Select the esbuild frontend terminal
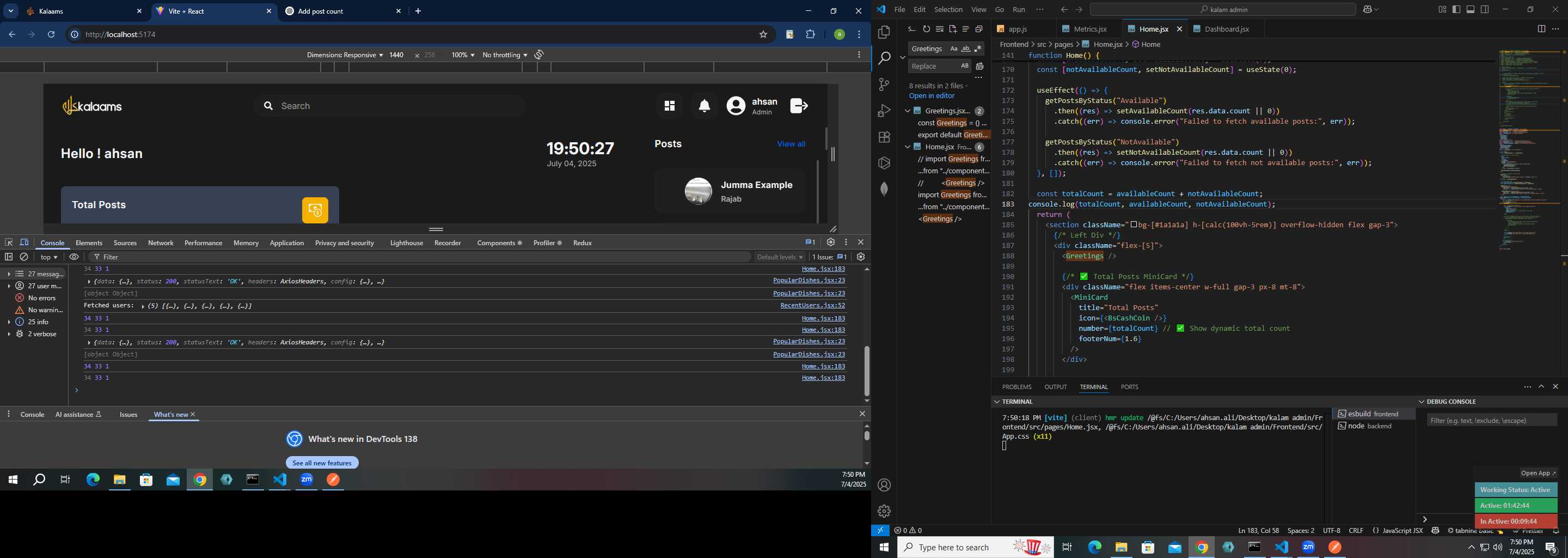This screenshot has height=558, width=1568. (1373, 414)
